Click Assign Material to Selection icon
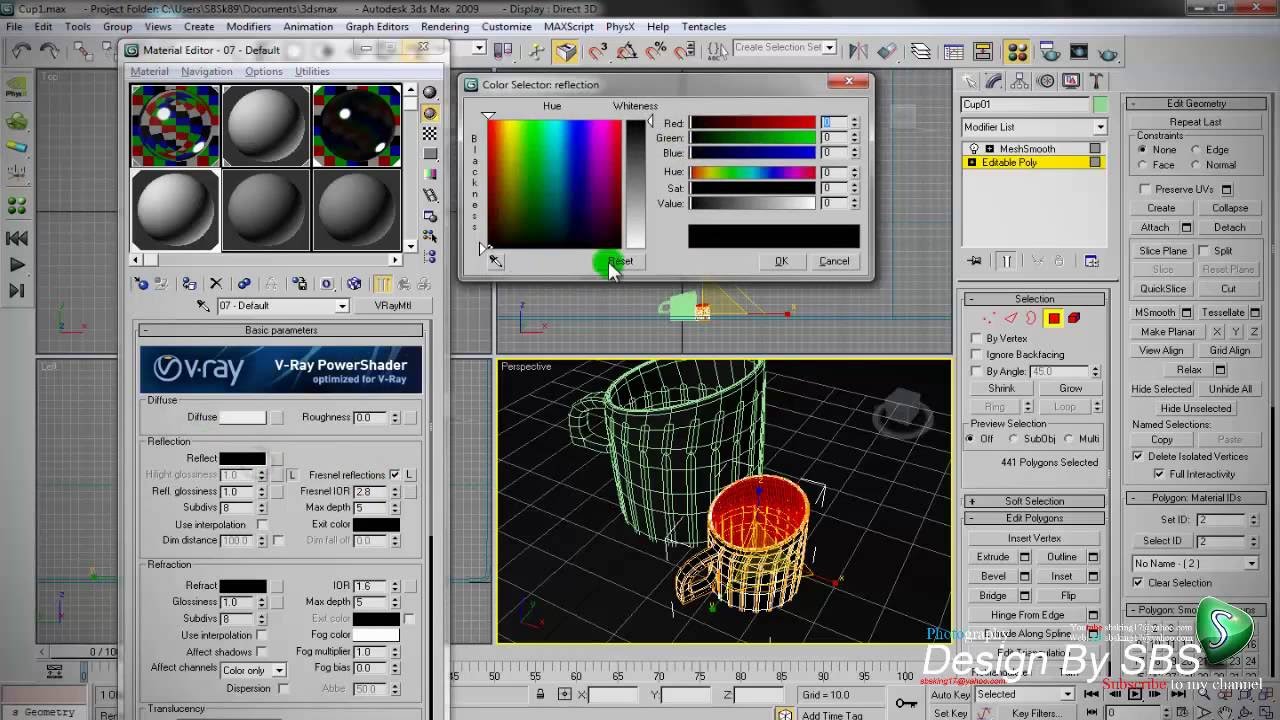1280x720 pixels. pyautogui.click(x=189, y=284)
